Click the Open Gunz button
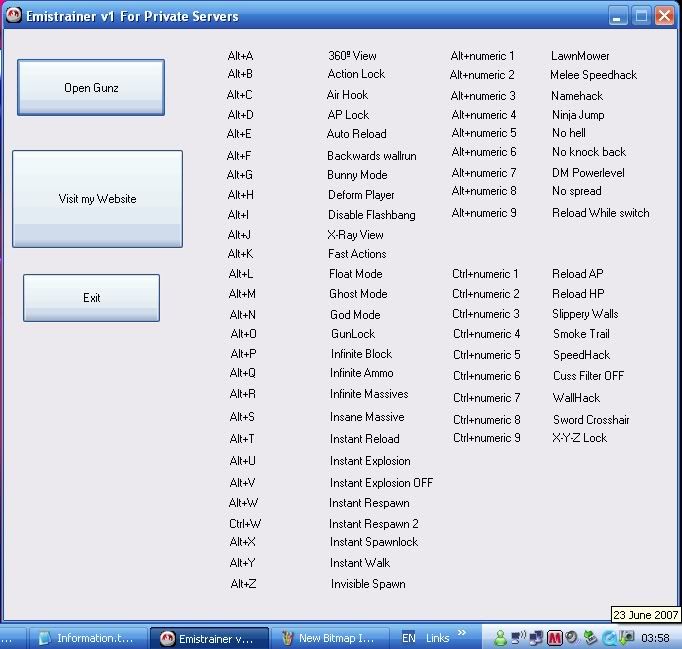 [x=91, y=87]
